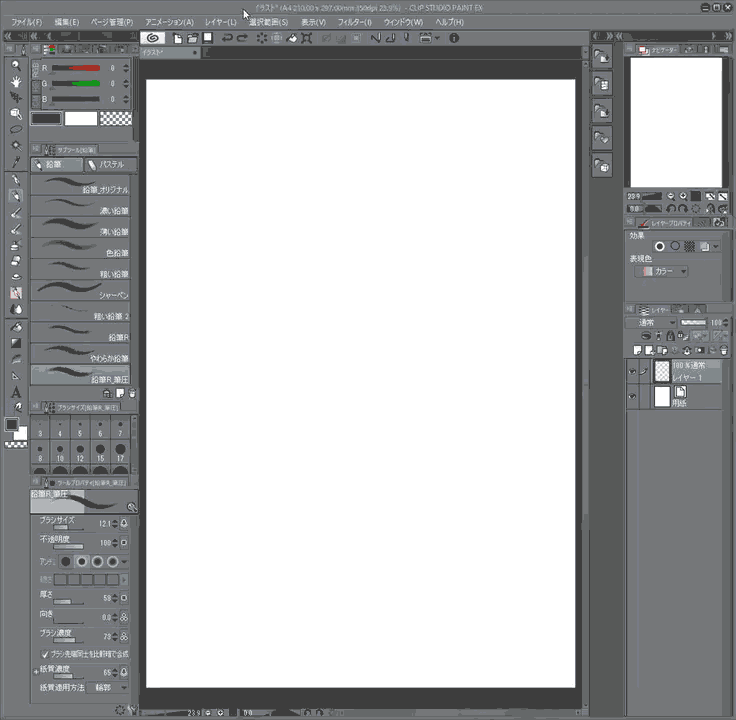Select the Eraser tool

pos(15,260)
